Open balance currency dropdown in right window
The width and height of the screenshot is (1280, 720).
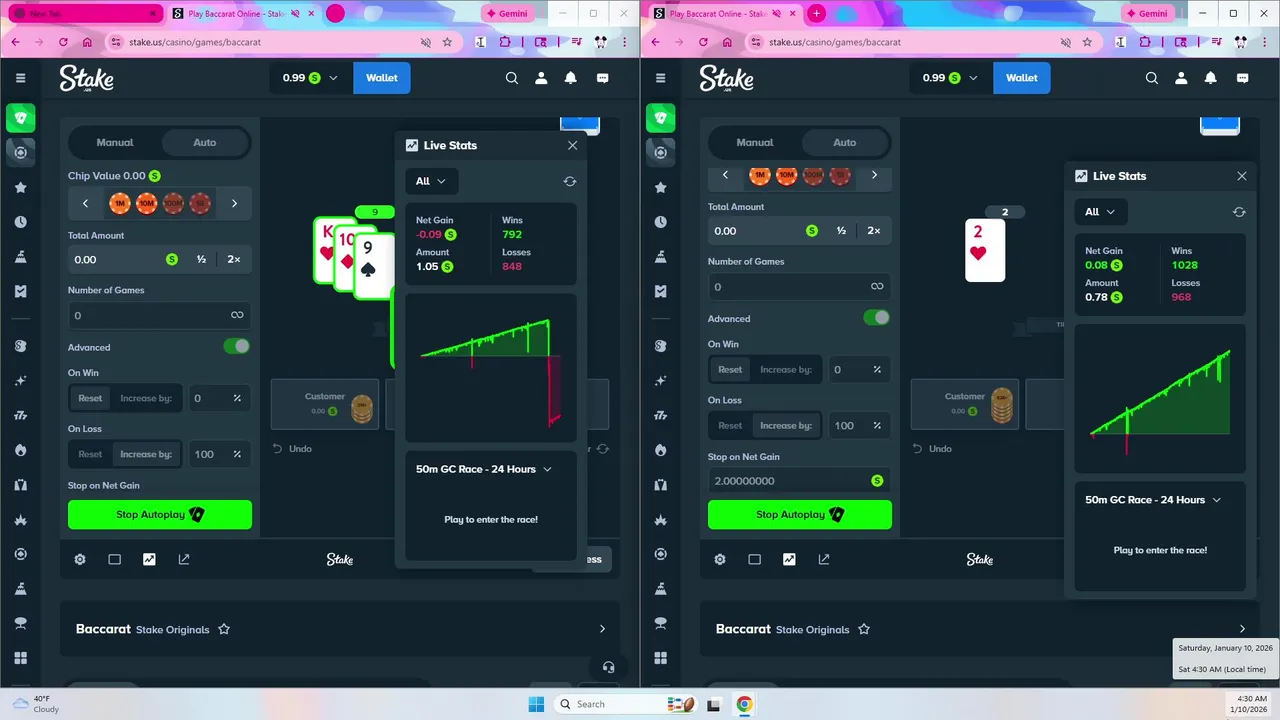pos(951,78)
